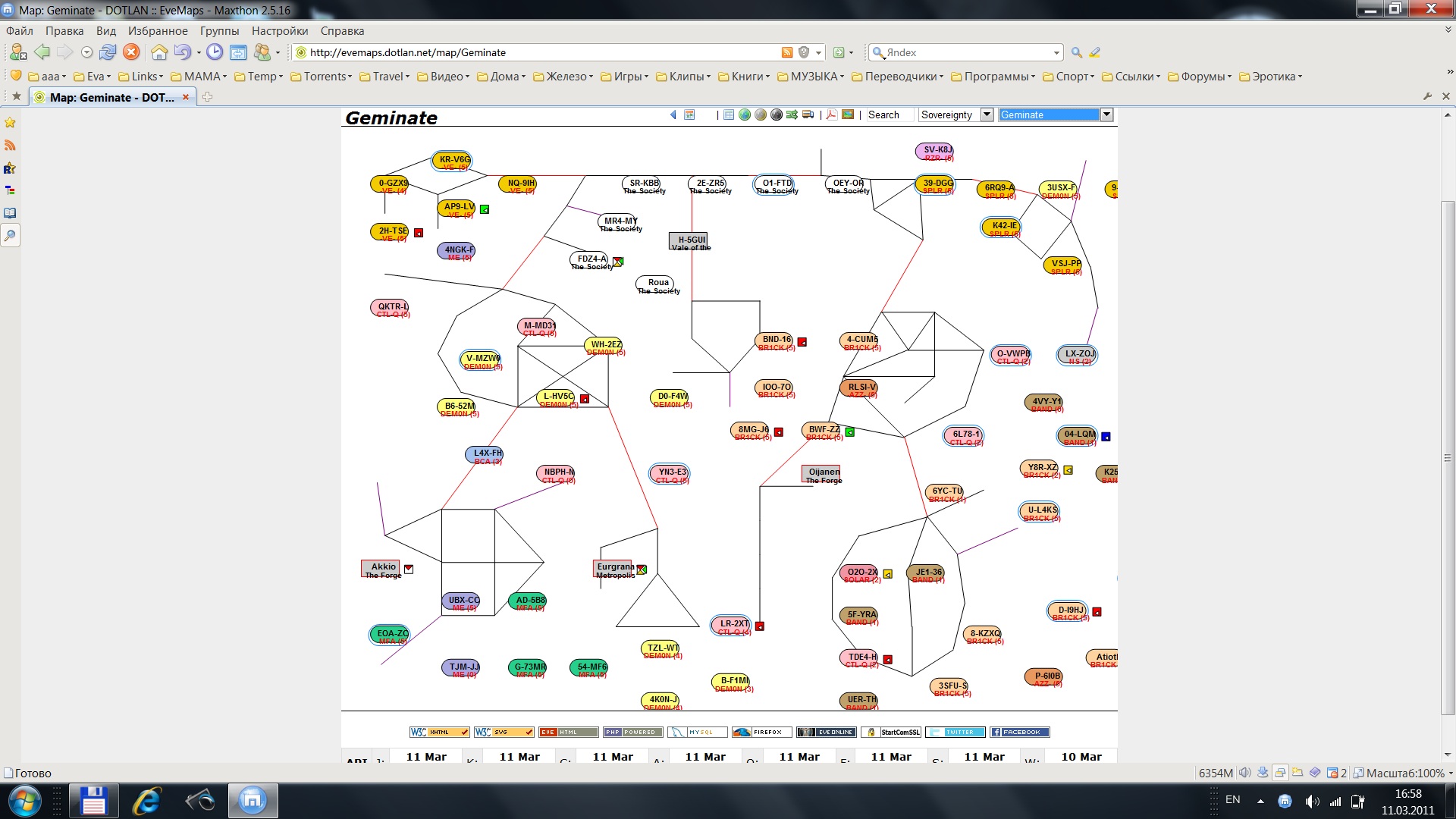Expand the Geminate region dropdown
1456x819 pixels.
1106,115
